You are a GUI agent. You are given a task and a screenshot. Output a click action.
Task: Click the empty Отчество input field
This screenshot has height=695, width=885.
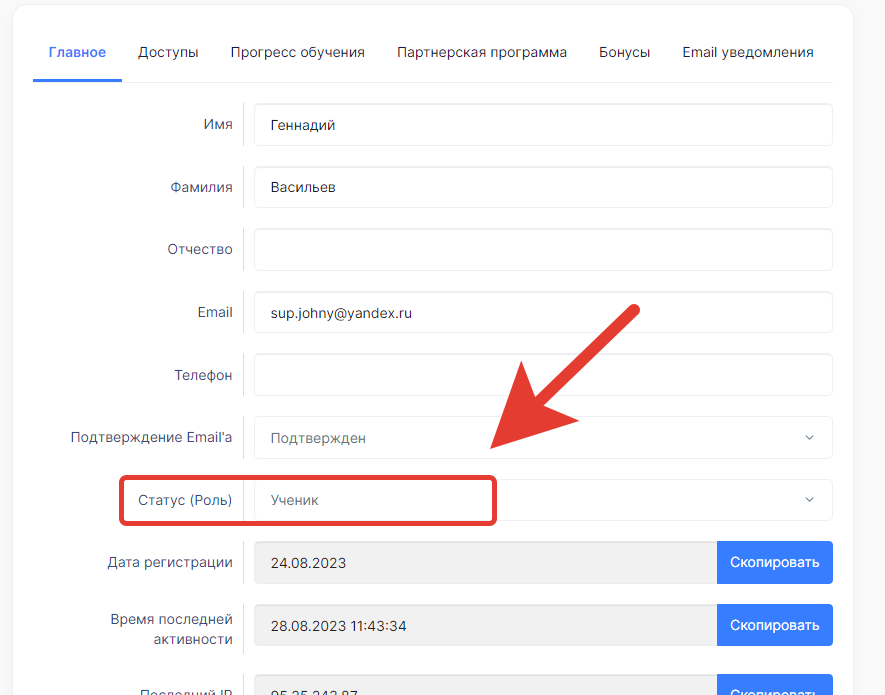543,250
